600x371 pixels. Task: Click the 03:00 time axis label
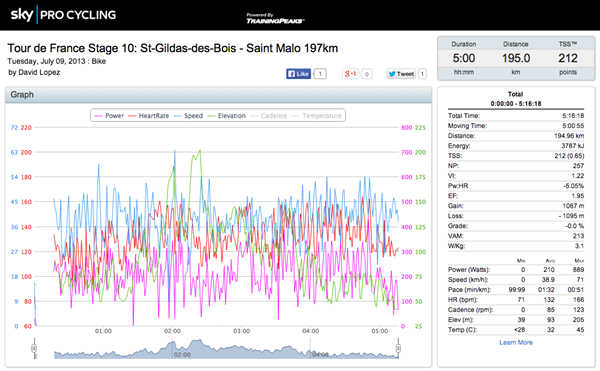click(x=241, y=331)
